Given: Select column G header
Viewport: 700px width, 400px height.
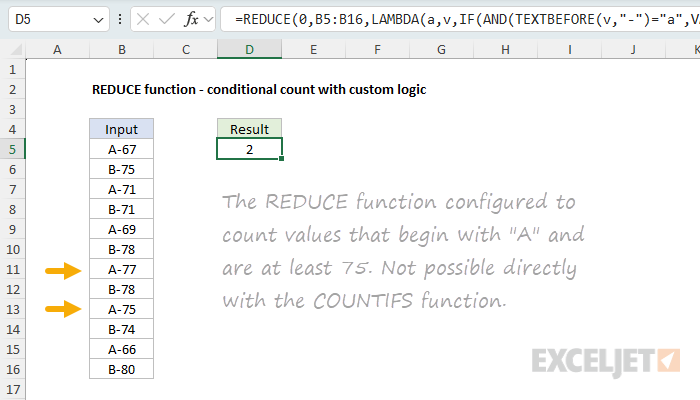Looking at the screenshot, I should (442, 49).
